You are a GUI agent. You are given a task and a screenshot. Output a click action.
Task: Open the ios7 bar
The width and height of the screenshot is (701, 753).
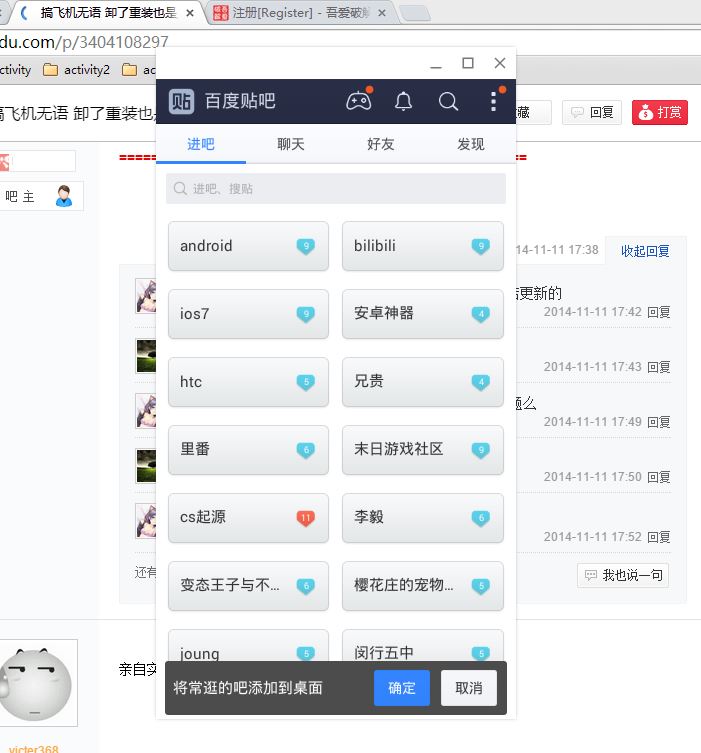248,314
